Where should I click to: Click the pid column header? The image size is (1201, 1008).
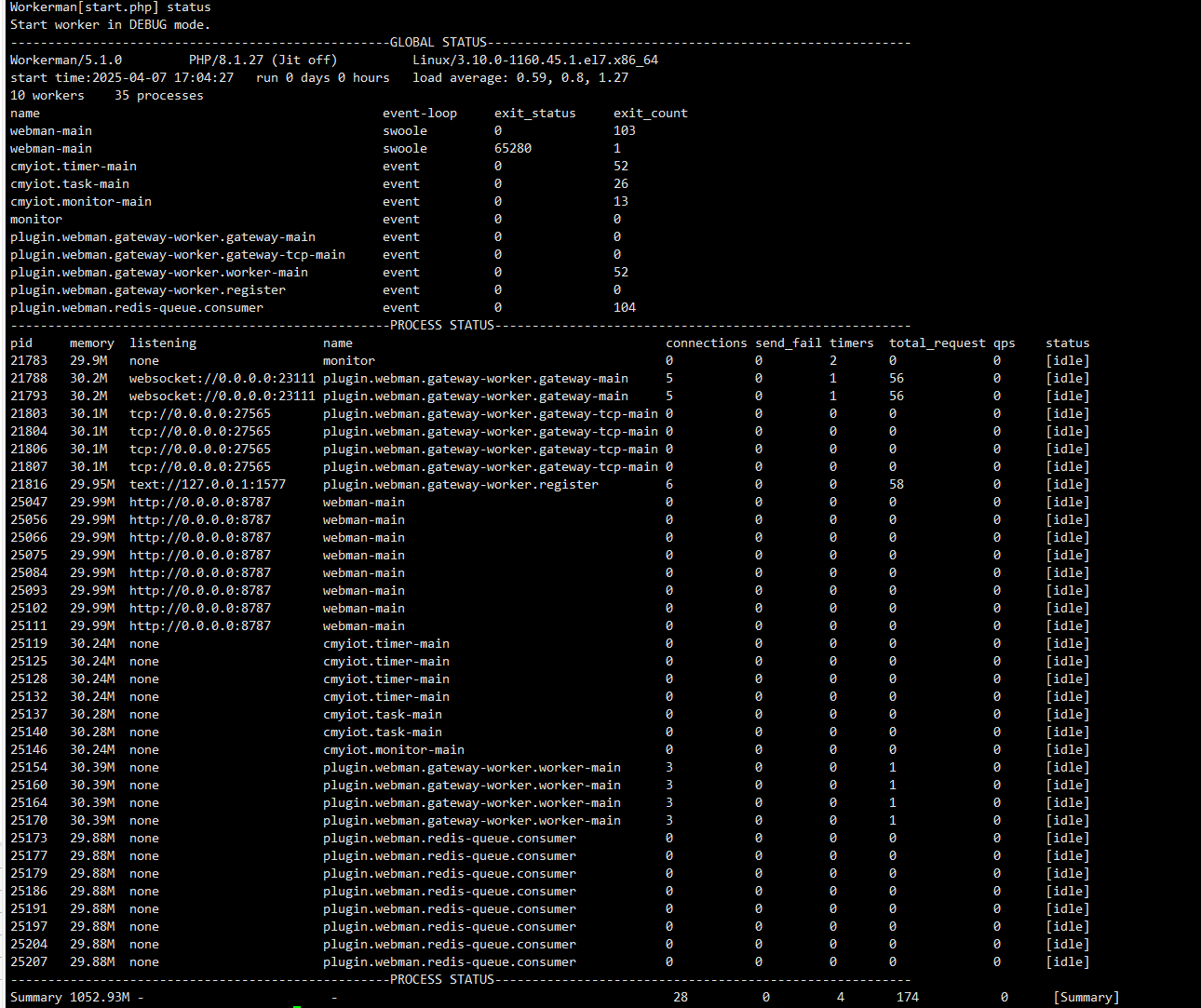point(21,343)
